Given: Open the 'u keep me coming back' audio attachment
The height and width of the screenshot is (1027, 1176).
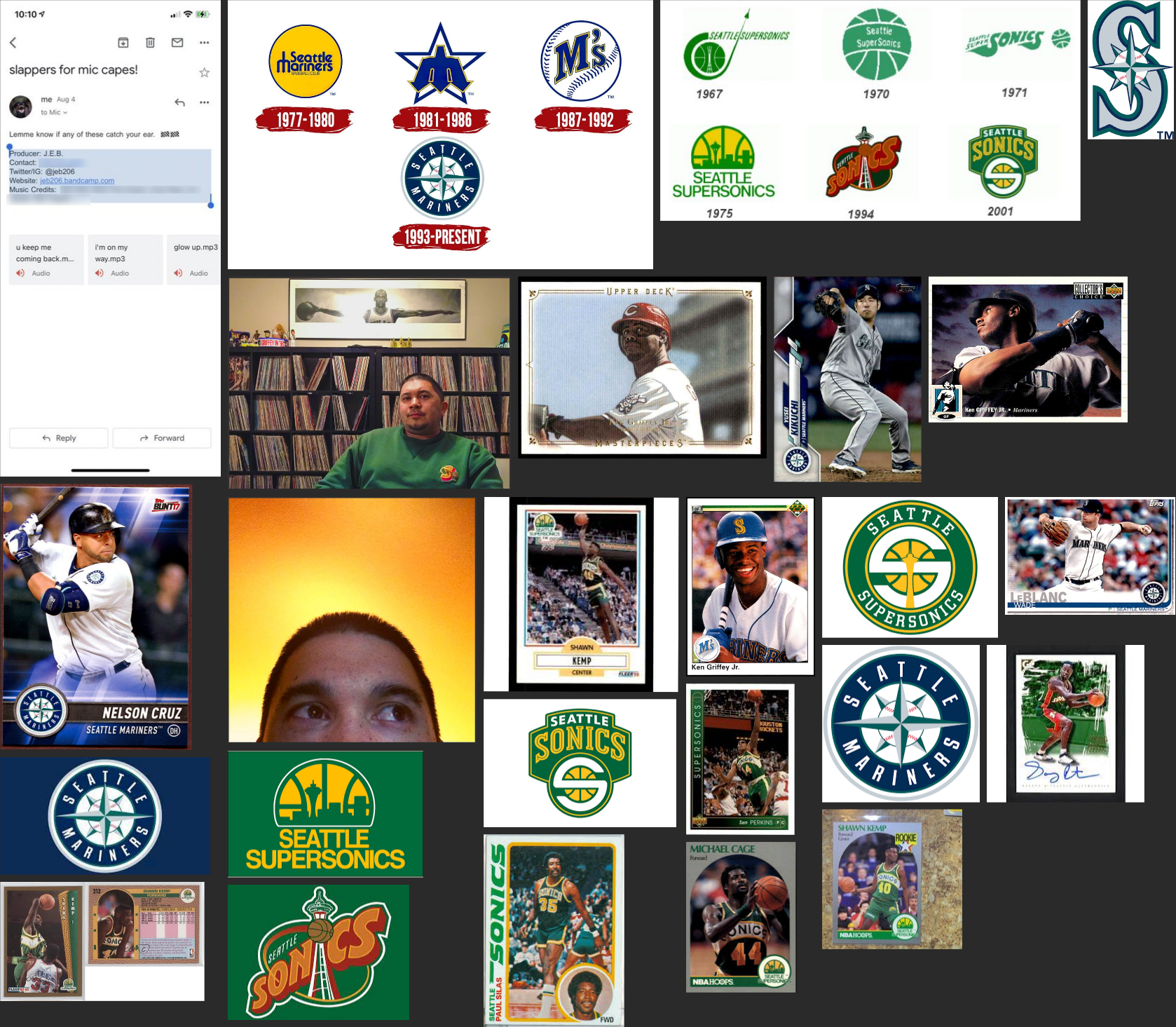Looking at the screenshot, I should pos(46,260).
